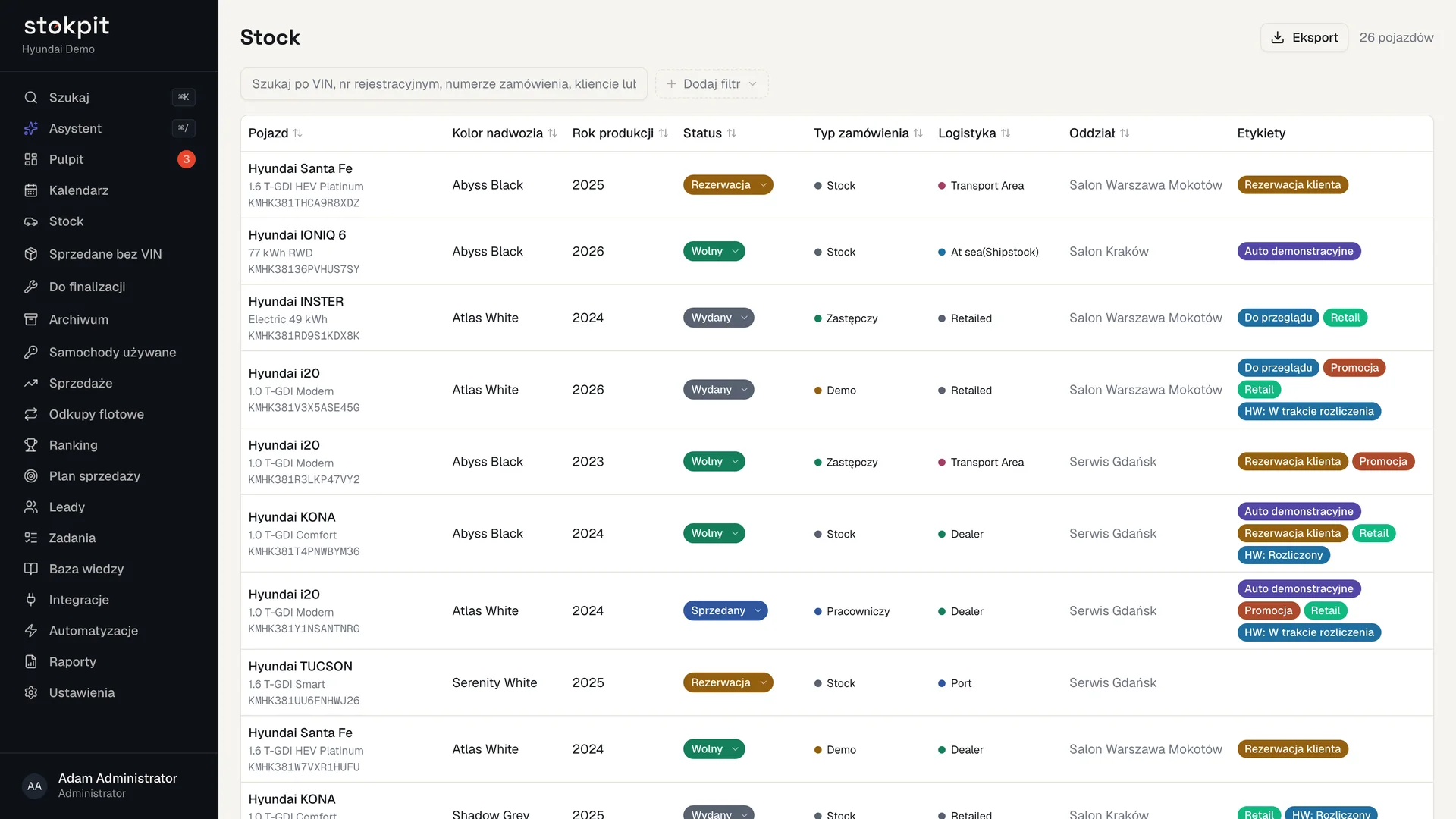Open Archiwum archive icon
Screen dimensions: 1456x819
pyautogui.click(x=31, y=319)
